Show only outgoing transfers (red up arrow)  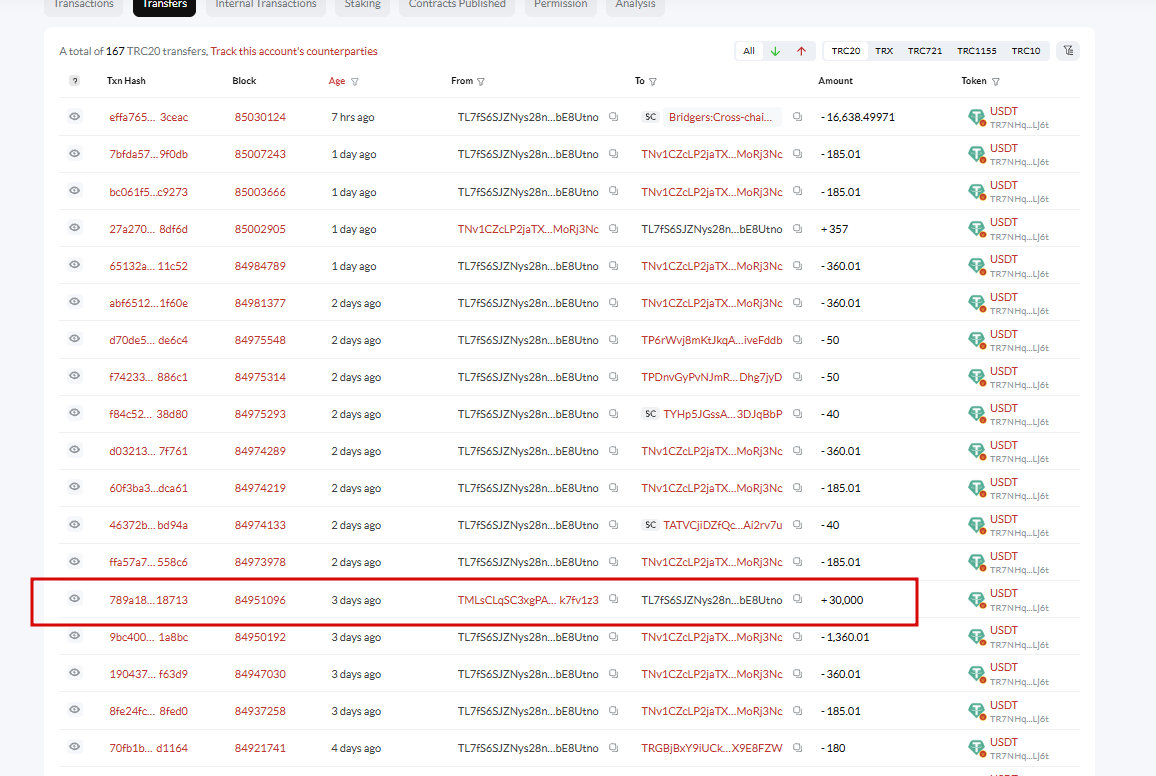pyautogui.click(x=801, y=51)
